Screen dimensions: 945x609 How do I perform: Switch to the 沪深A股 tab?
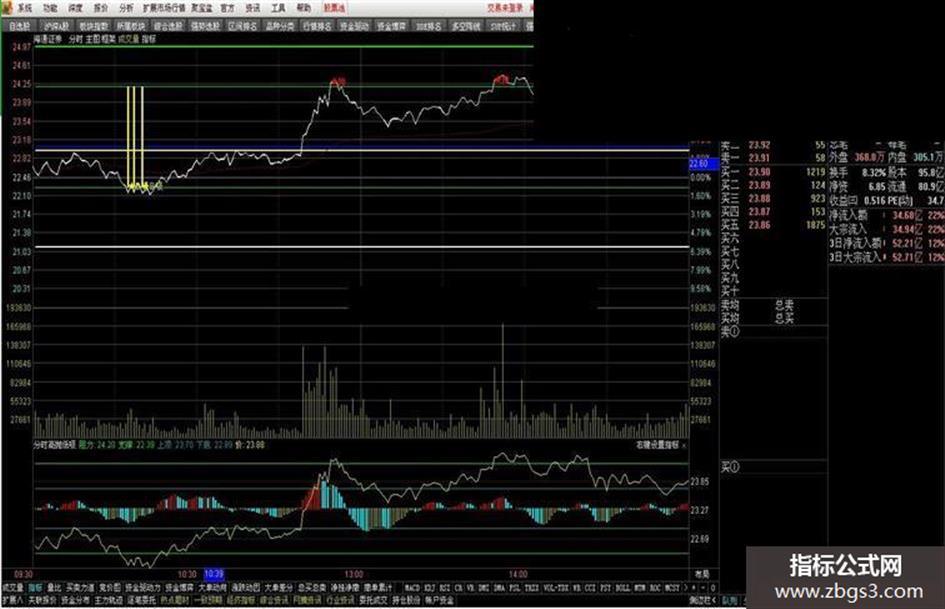click(57, 26)
